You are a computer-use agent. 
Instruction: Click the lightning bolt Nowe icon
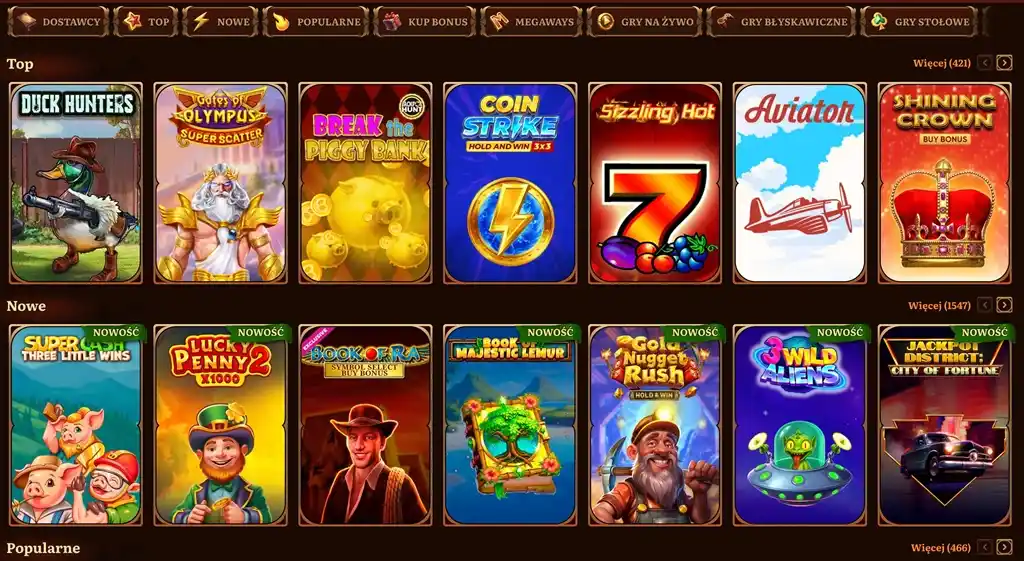(201, 22)
